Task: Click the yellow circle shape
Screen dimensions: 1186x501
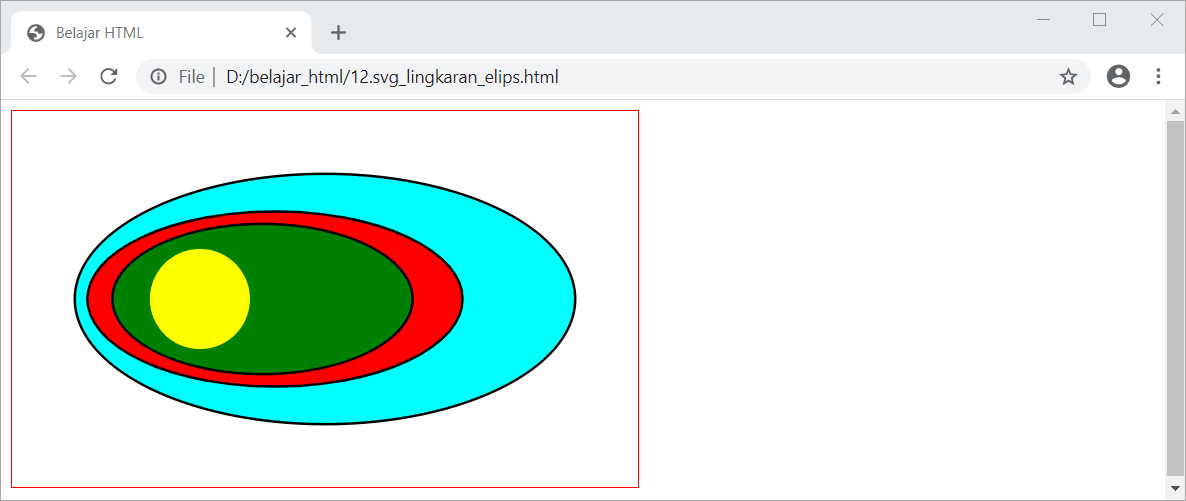Action: (x=200, y=299)
